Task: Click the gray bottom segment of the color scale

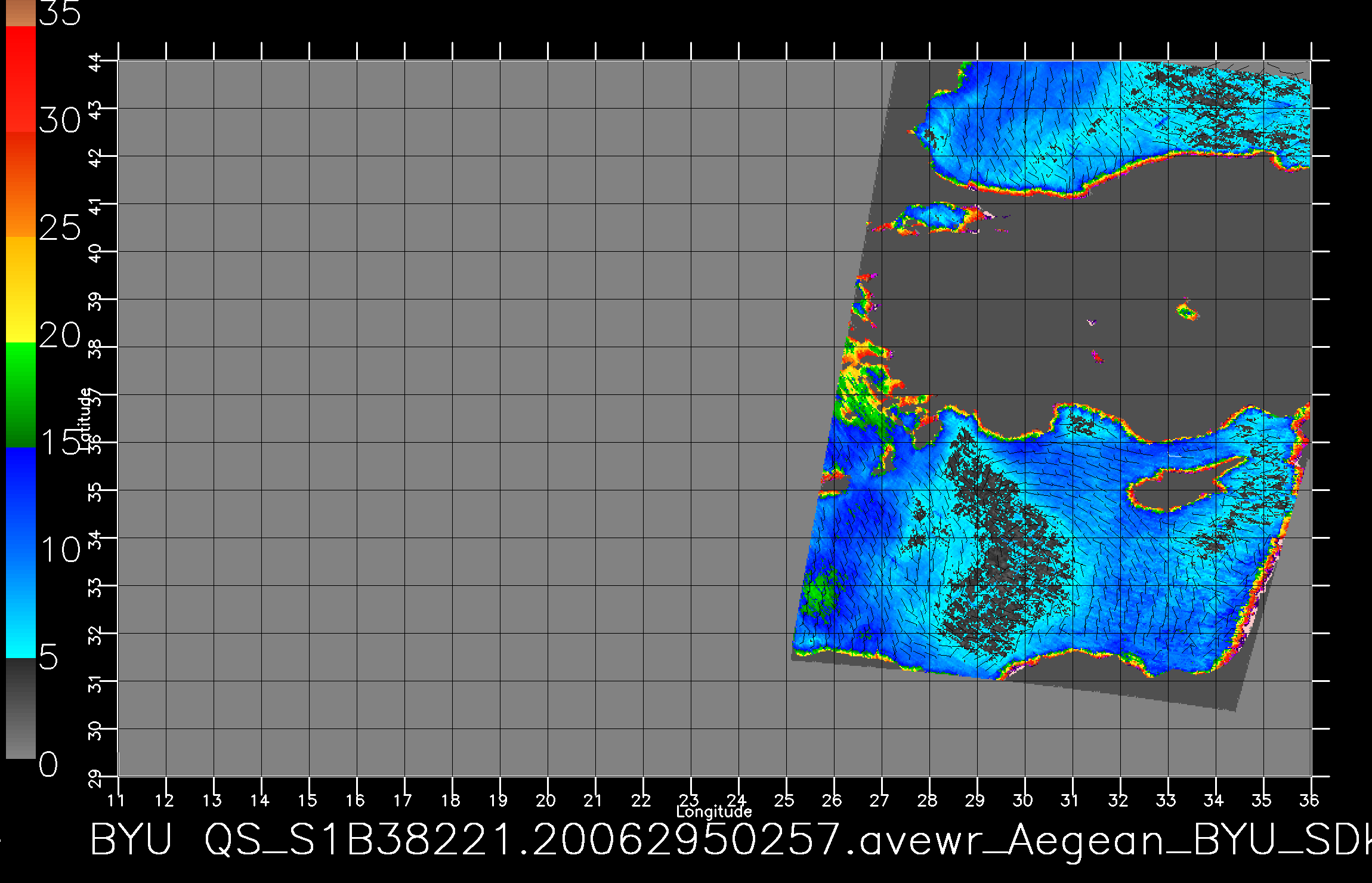Action: pos(20,708)
